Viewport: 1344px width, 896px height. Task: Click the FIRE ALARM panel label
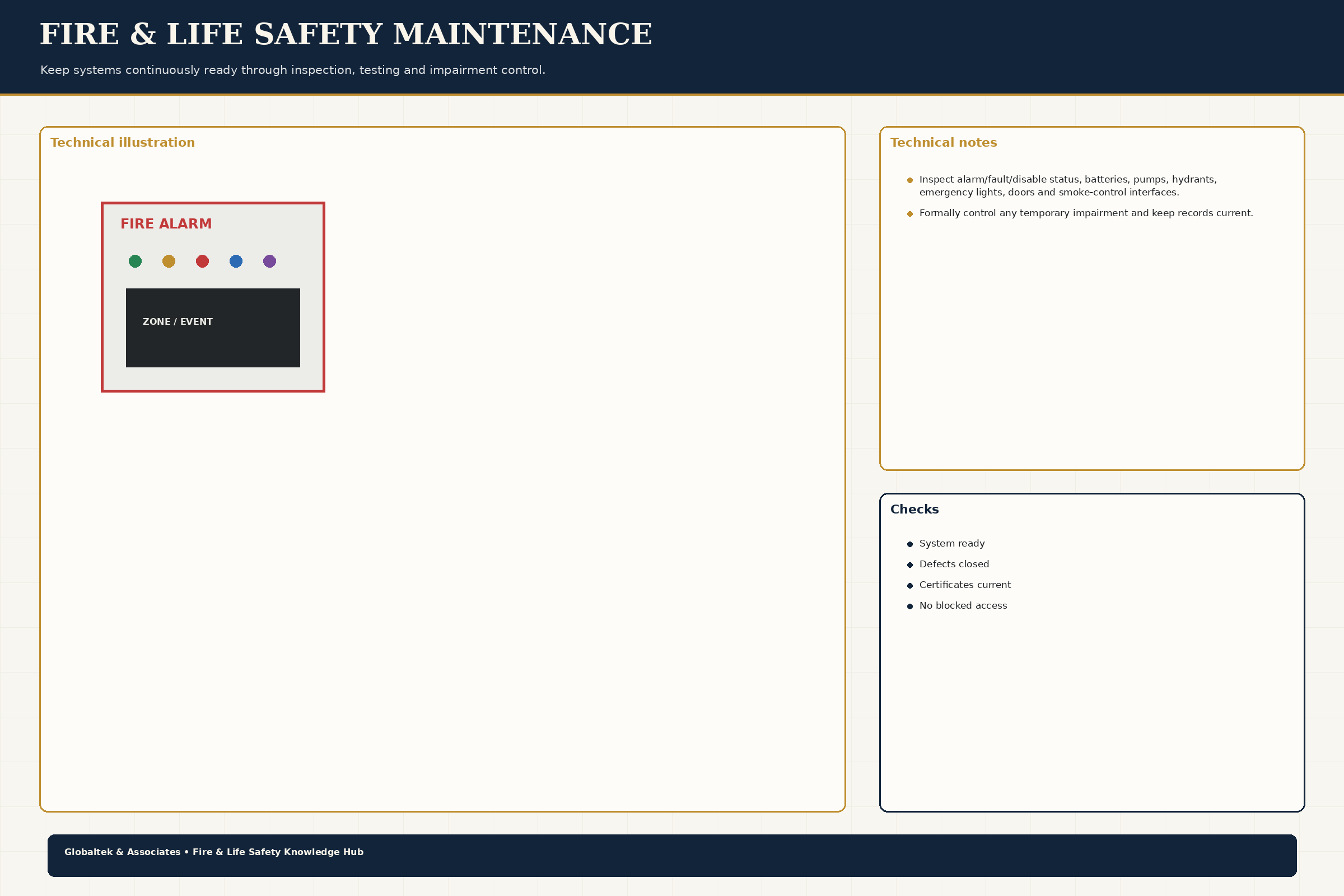tap(166, 224)
